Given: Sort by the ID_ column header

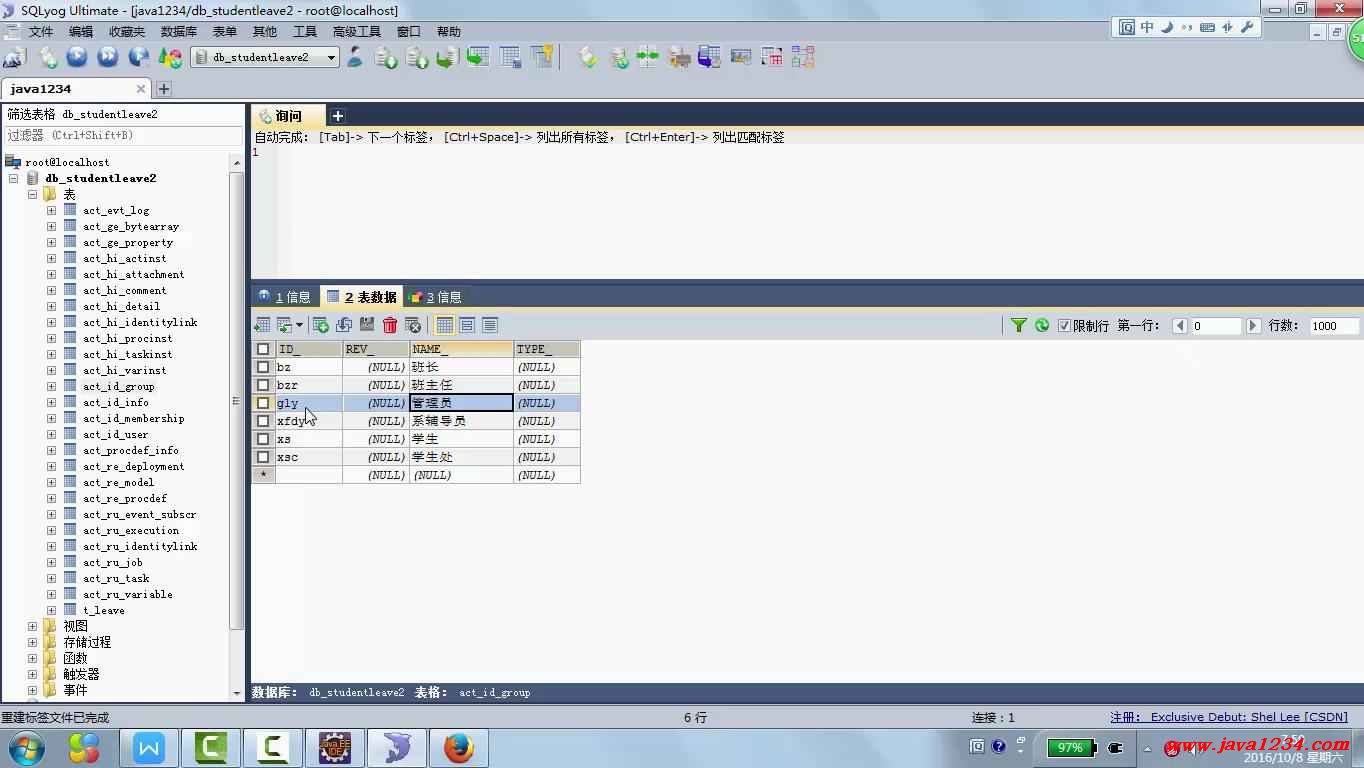Looking at the screenshot, I should click(309, 349).
